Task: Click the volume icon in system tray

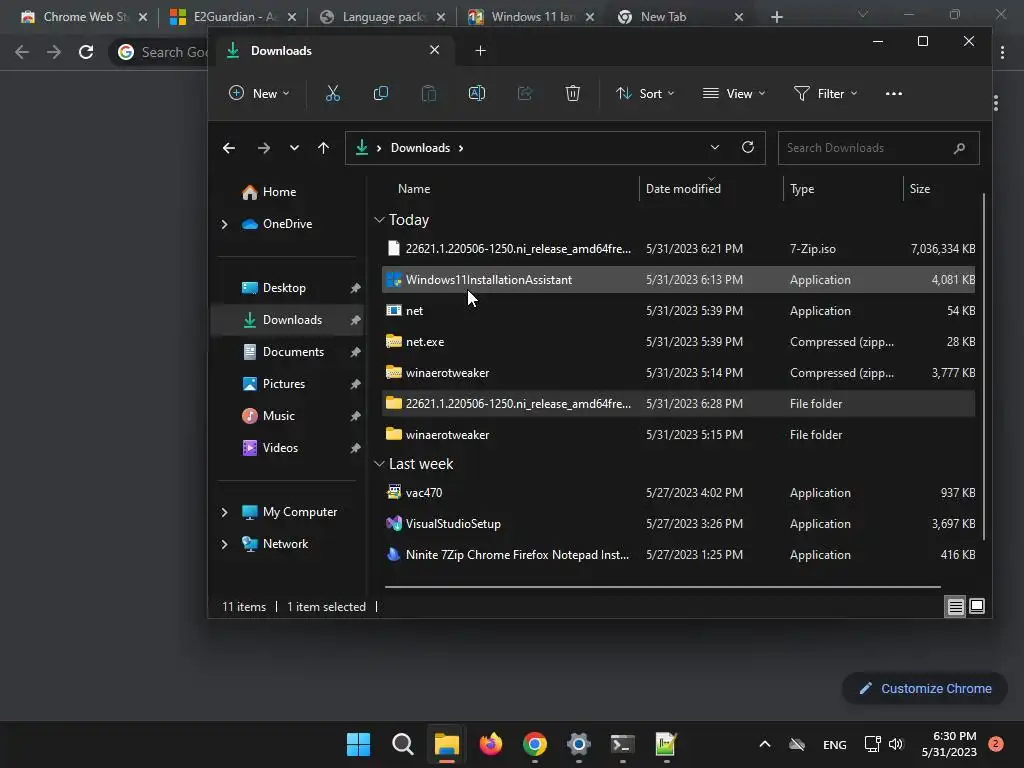Action: 896,744
